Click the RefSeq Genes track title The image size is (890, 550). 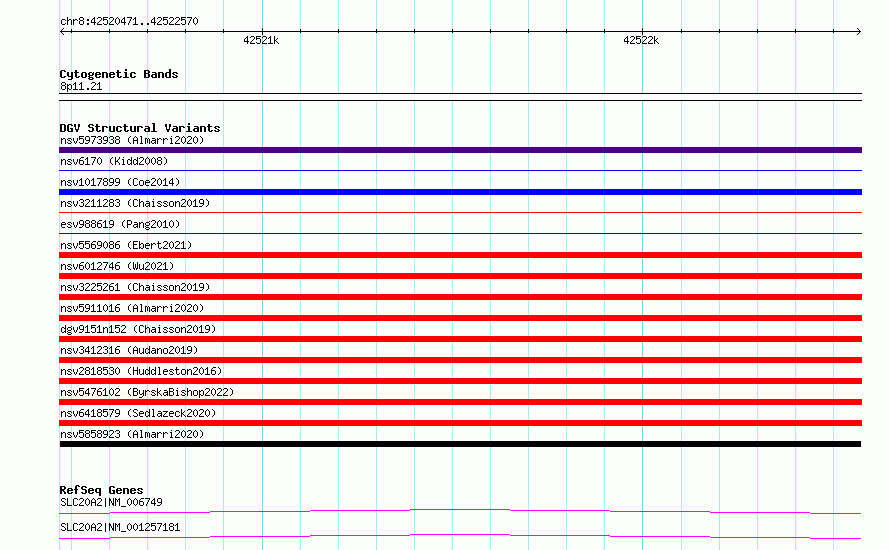[x=101, y=490]
